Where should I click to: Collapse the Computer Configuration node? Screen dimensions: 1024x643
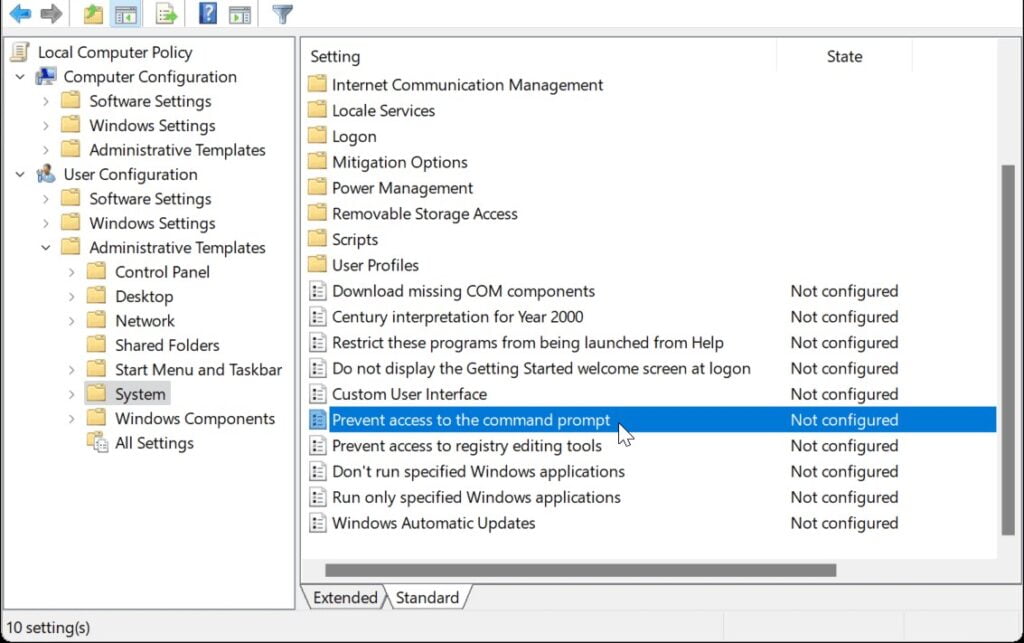(x=21, y=77)
